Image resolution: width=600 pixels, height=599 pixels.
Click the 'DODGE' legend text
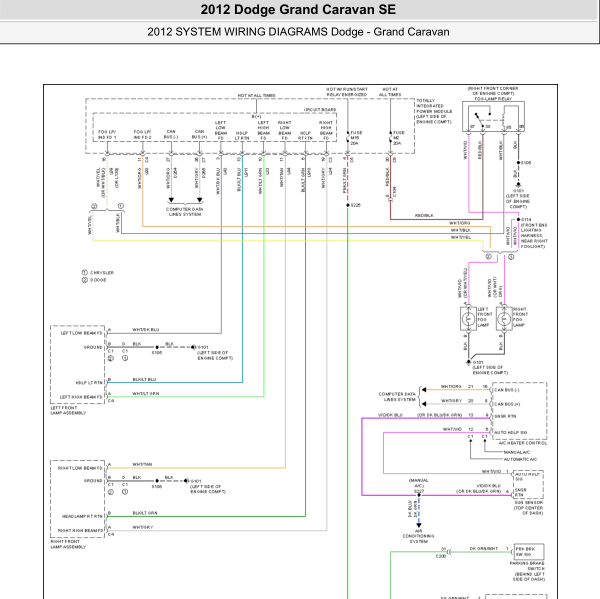(x=98, y=280)
